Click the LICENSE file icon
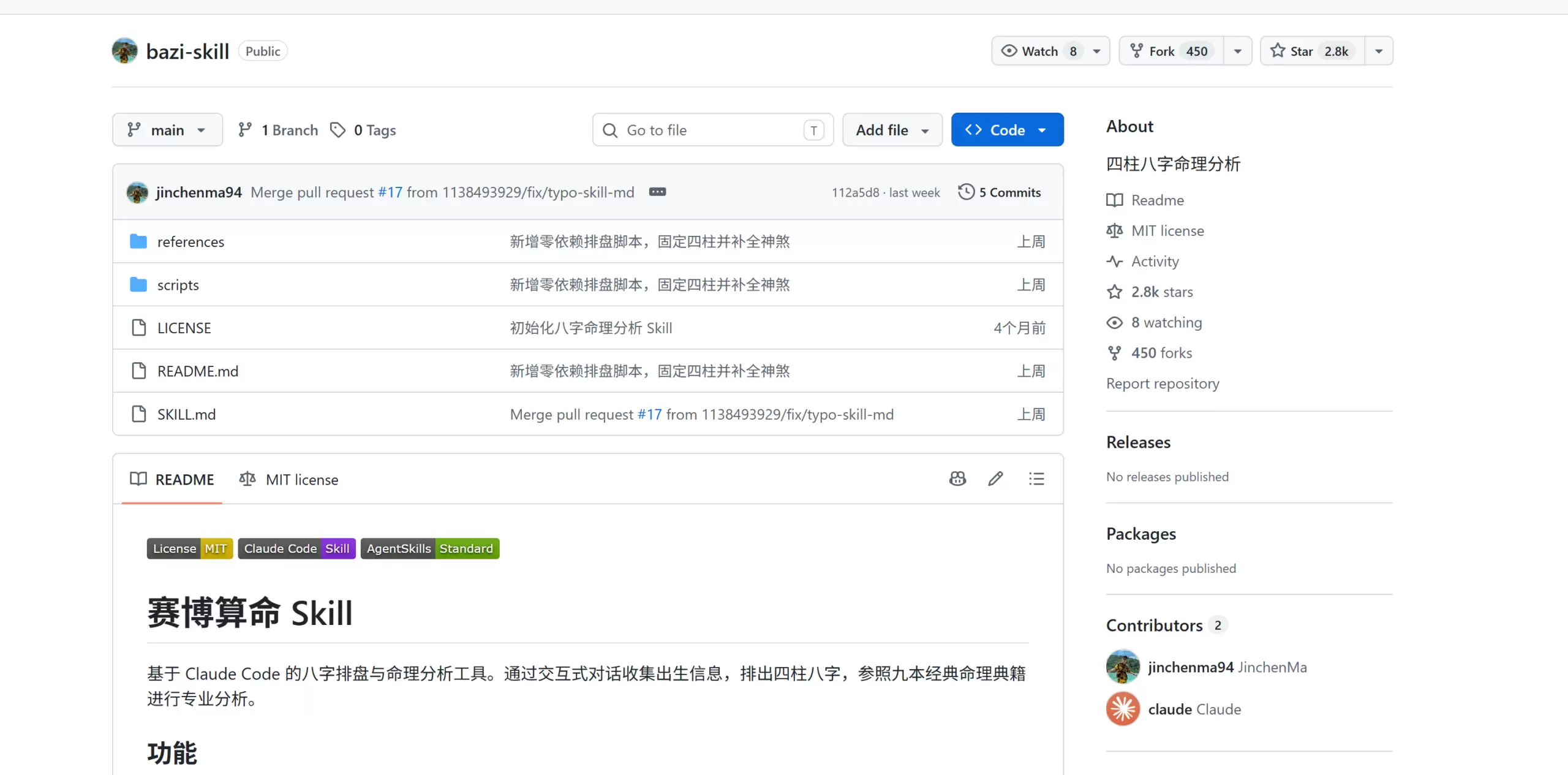The image size is (1568, 775). pos(139,328)
